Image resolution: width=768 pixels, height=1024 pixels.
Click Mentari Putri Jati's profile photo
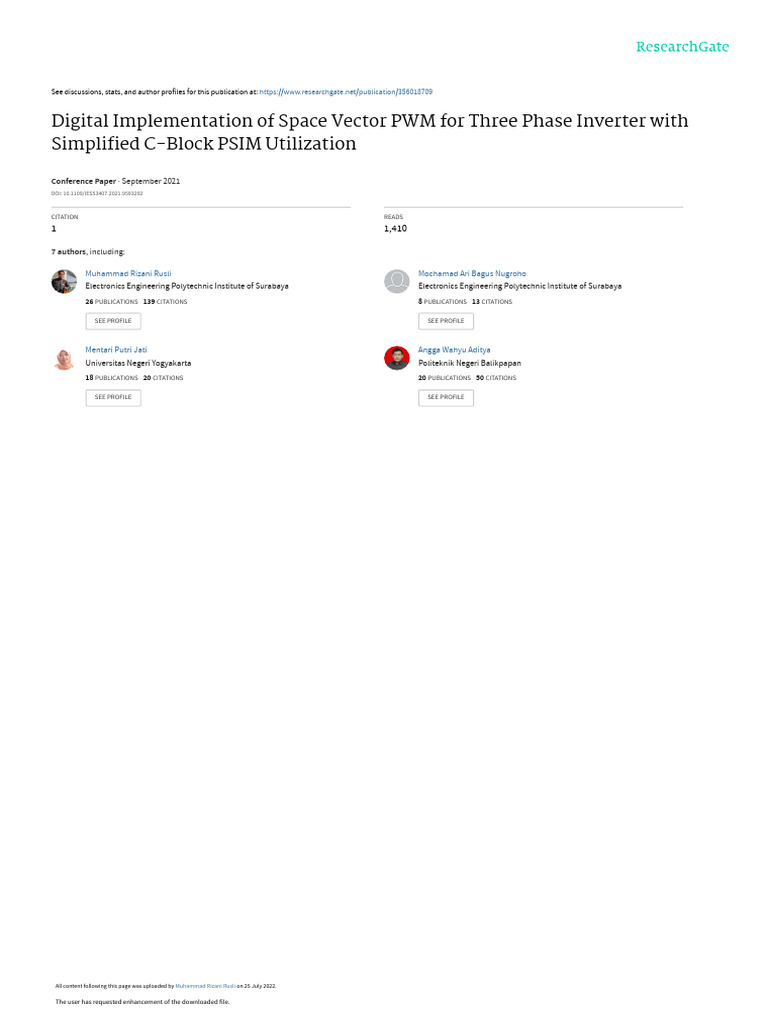64,359
